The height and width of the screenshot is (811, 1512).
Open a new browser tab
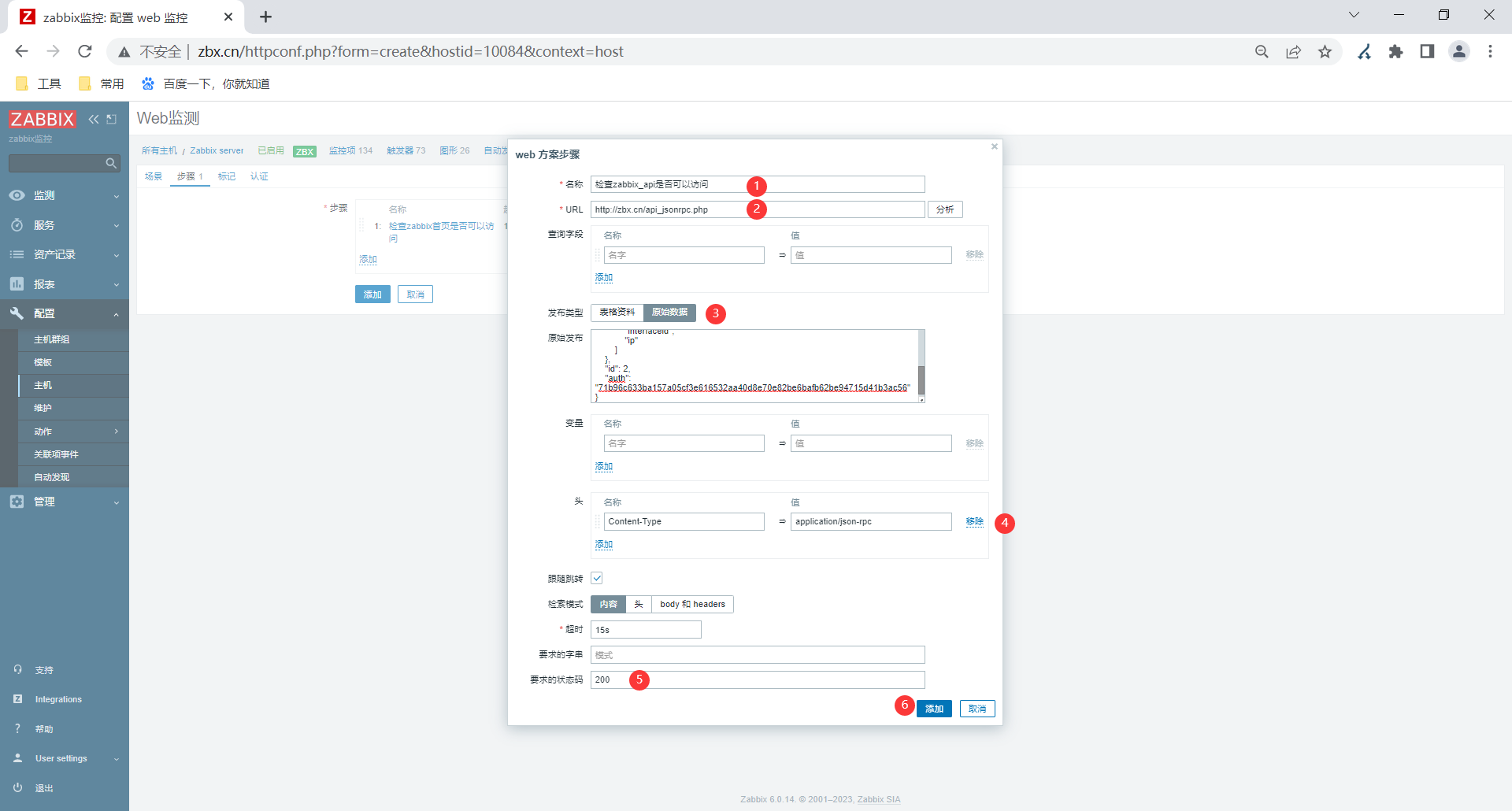pyautogui.click(x=266, y=17)
